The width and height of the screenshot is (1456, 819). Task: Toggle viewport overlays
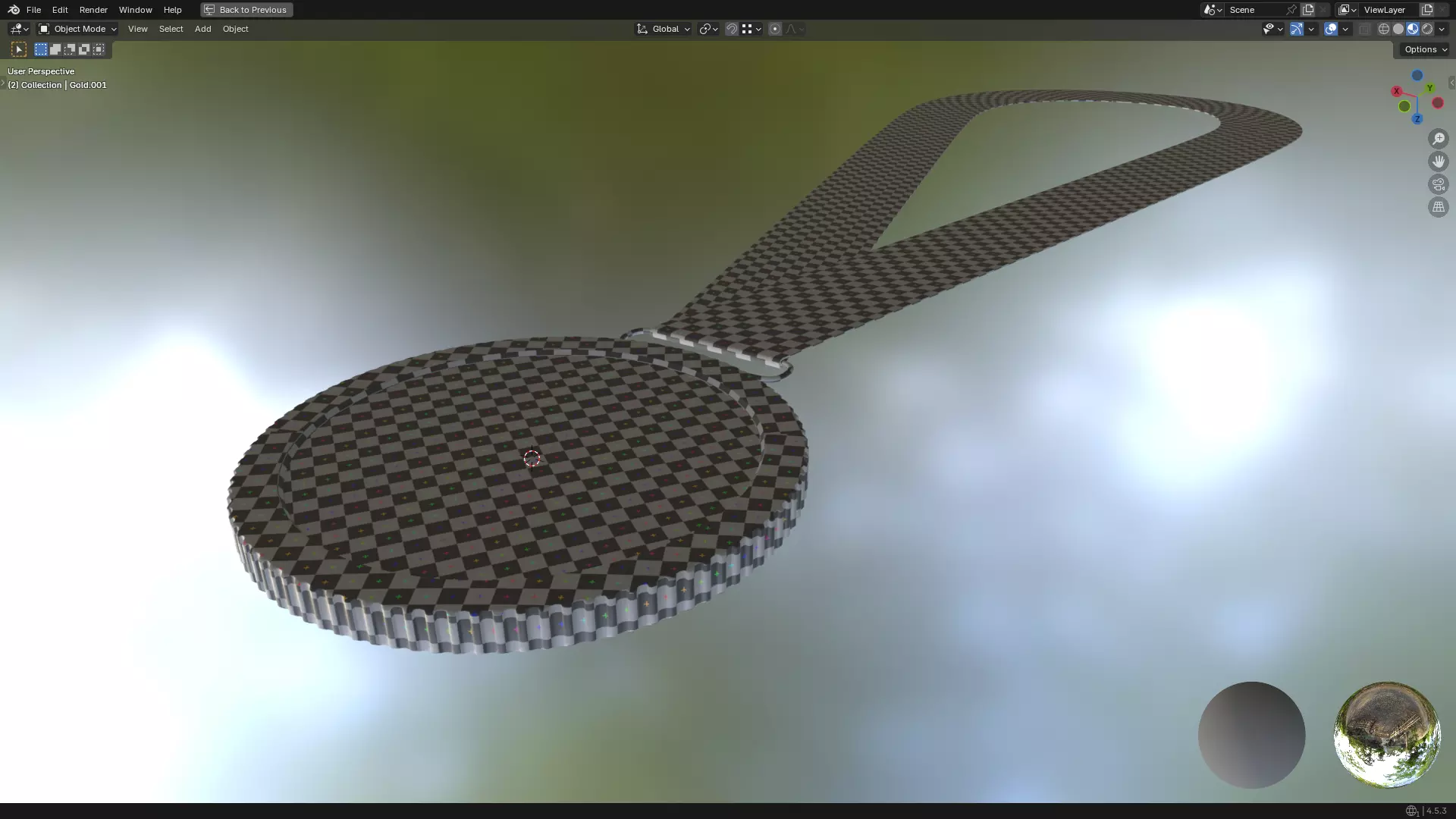(1330, 29)
